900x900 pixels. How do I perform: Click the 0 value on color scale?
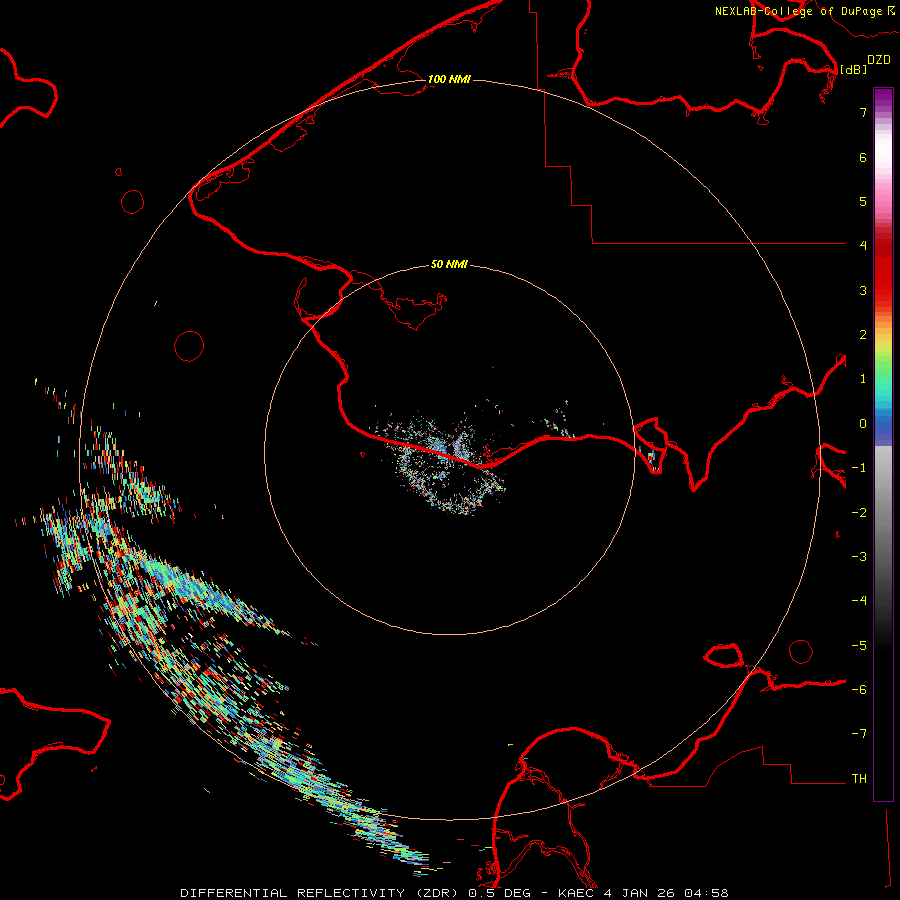point(863,424)
